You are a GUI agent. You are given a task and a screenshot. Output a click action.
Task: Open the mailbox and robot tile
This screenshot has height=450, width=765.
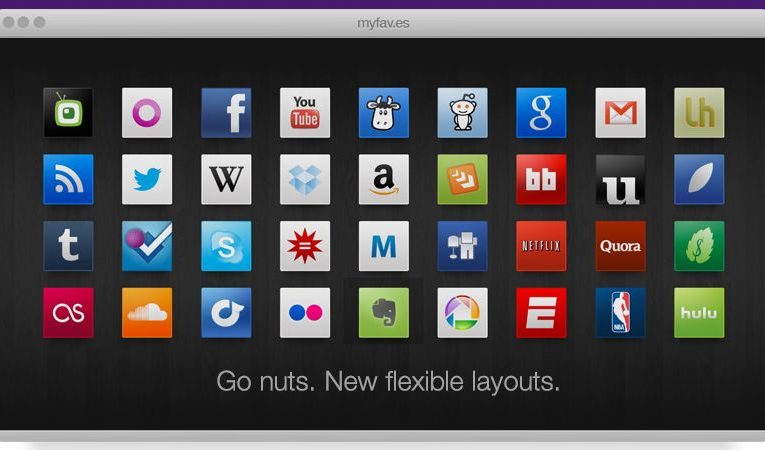(463, 246)
